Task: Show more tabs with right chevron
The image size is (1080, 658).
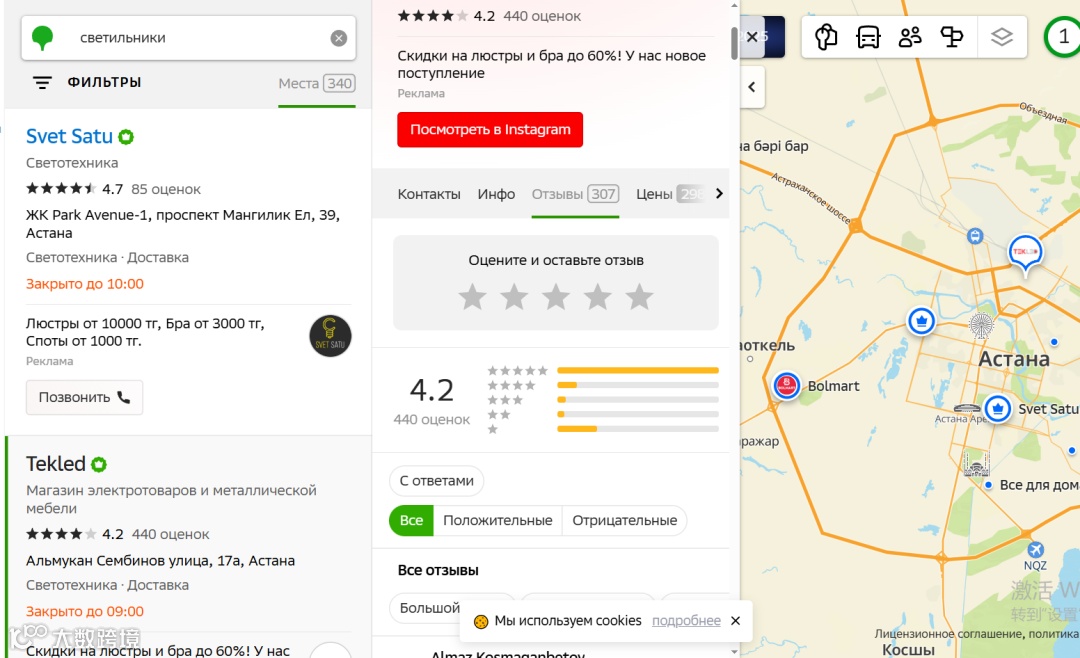Action: pyautogui.click(x=719, y=194)
